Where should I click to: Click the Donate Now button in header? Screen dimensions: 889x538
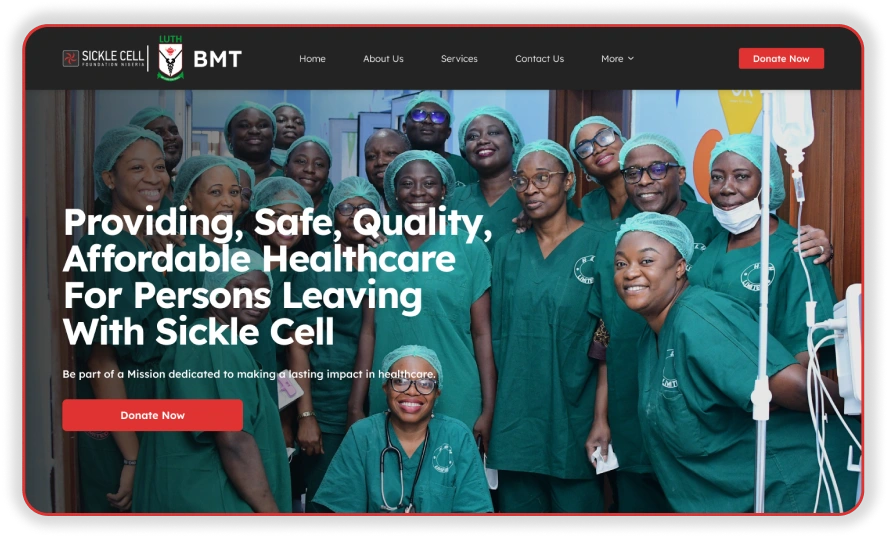(x=781, y=58)
